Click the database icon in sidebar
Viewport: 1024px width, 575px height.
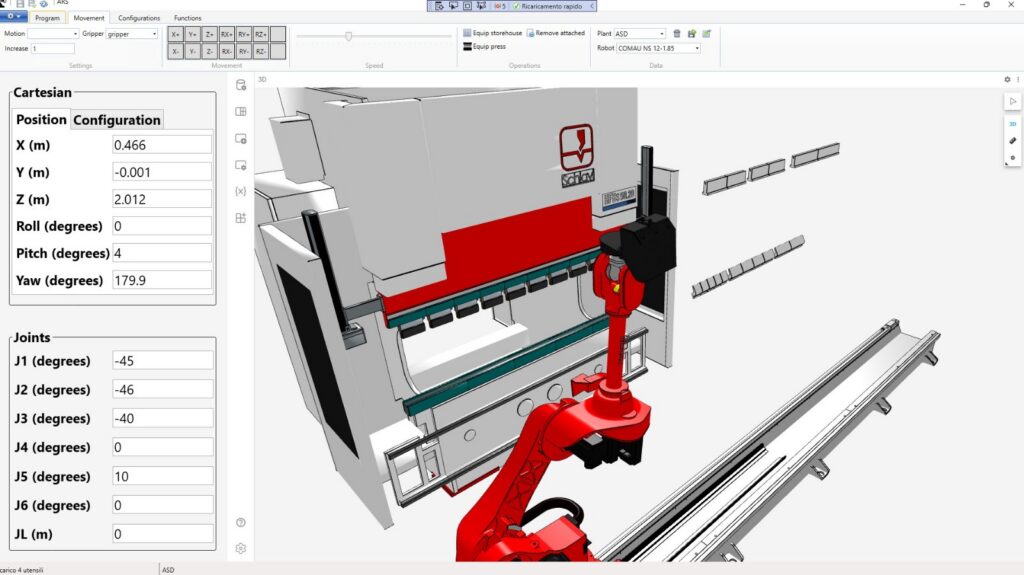pos(240,85)
